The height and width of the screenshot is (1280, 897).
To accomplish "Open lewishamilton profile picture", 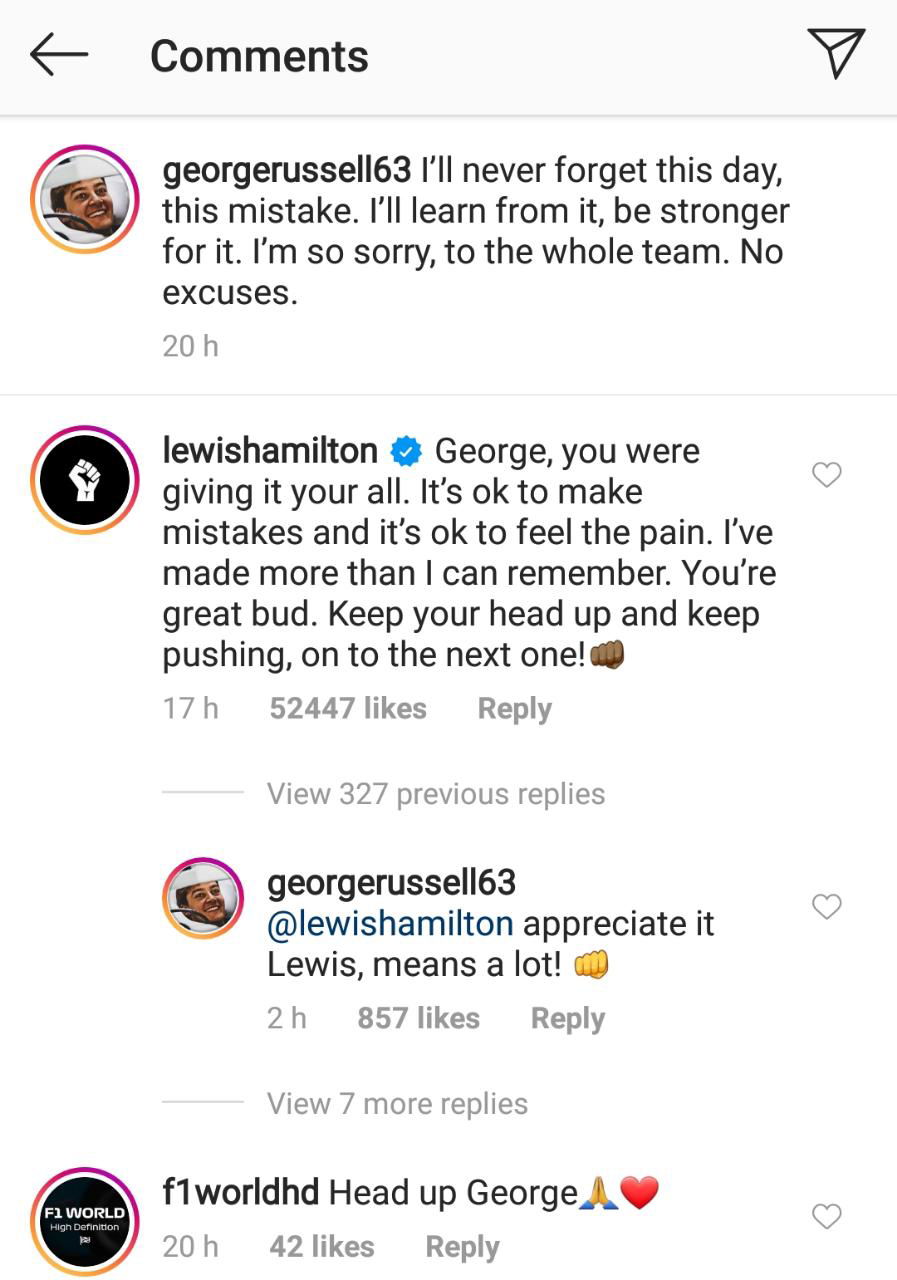I will (x=84, y=481).
